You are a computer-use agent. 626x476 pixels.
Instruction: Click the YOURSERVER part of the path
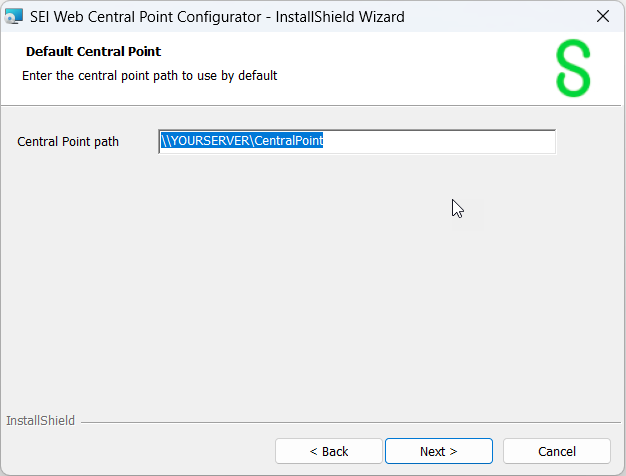coord(210,142)
